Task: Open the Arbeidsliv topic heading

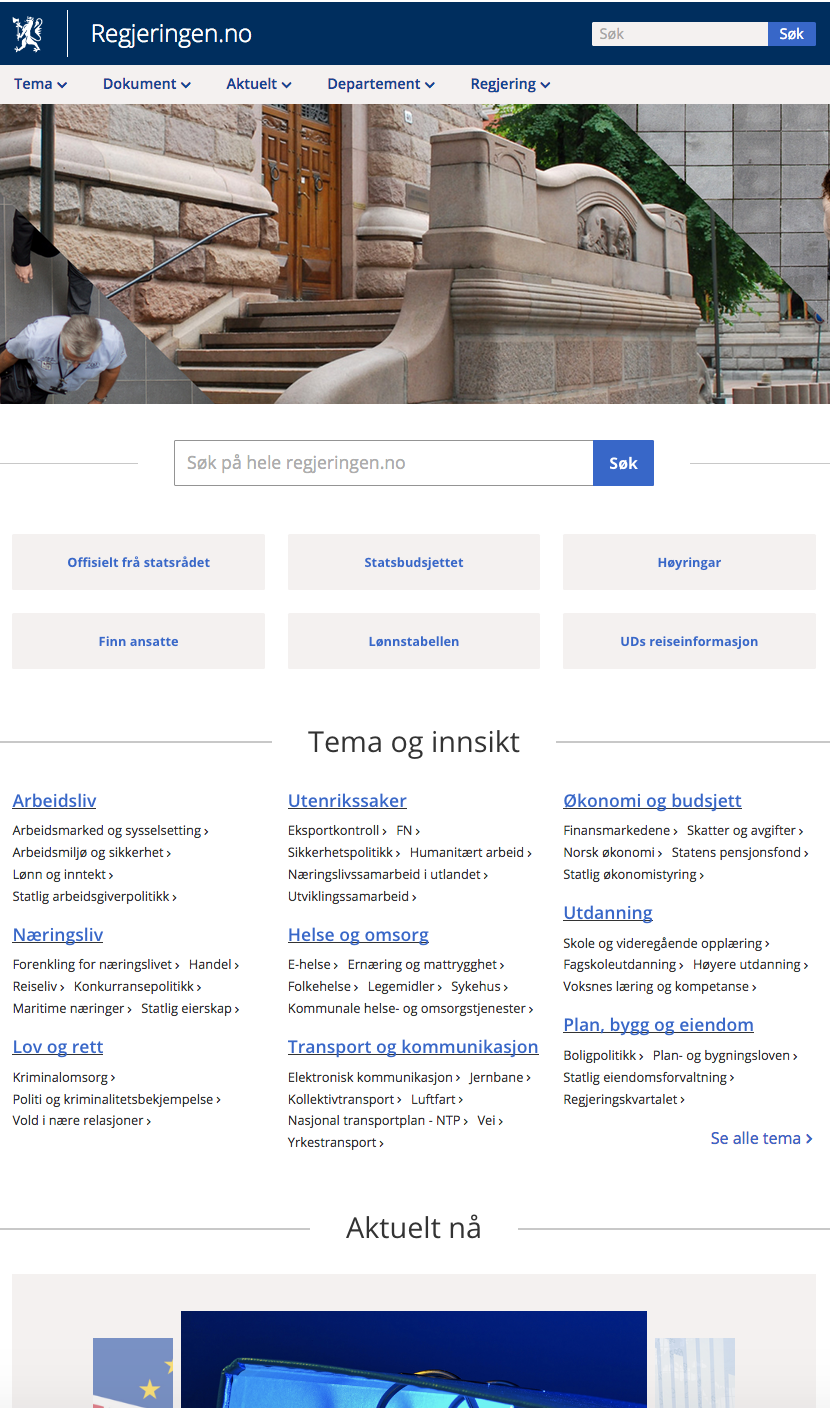Action: pyautogui.click(x=54, y=801)
